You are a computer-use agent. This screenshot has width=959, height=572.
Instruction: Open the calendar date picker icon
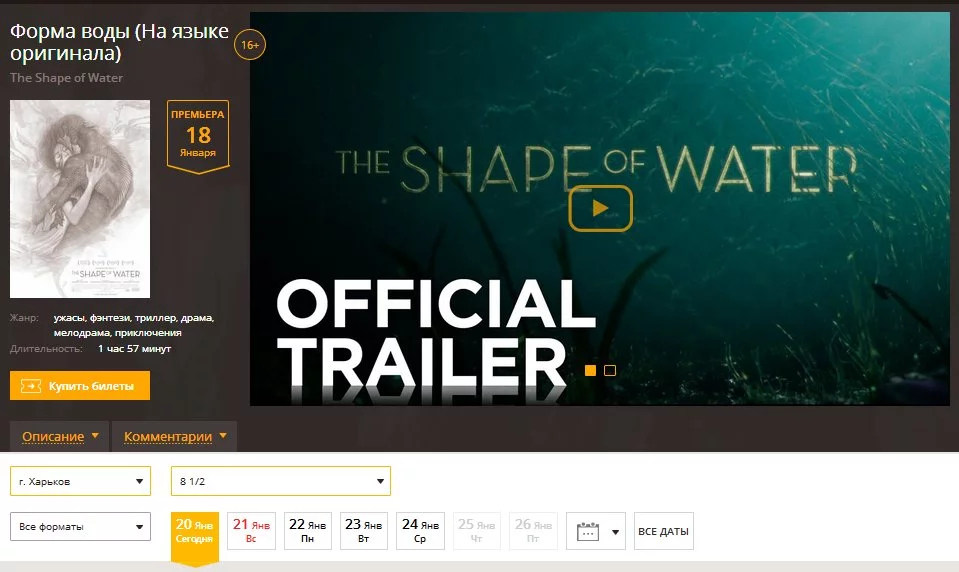pos(588,532)
